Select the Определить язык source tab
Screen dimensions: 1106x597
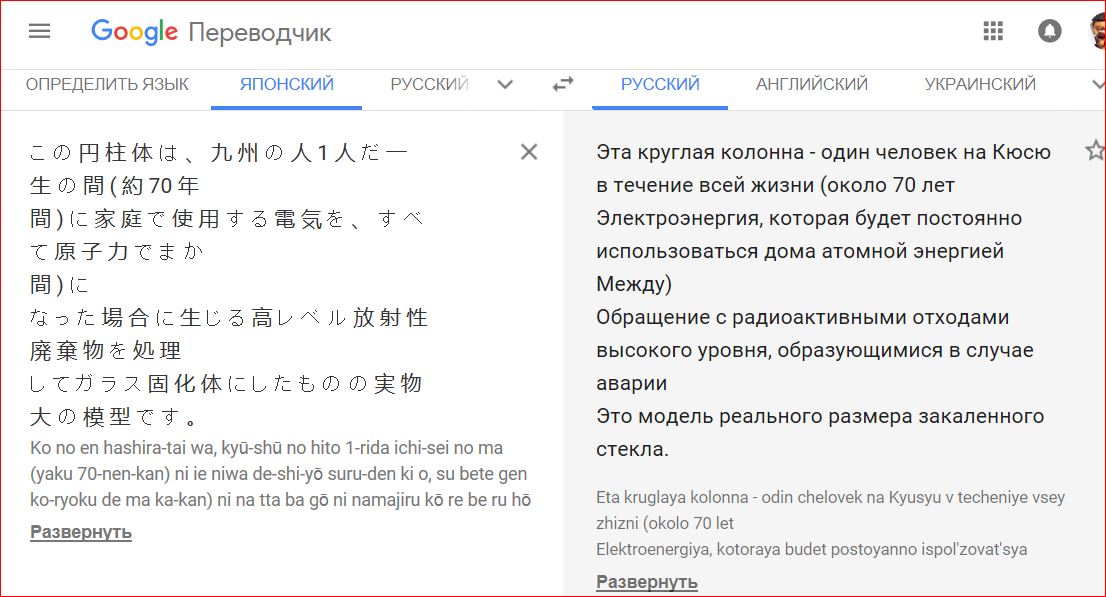[x=107, y=85]
